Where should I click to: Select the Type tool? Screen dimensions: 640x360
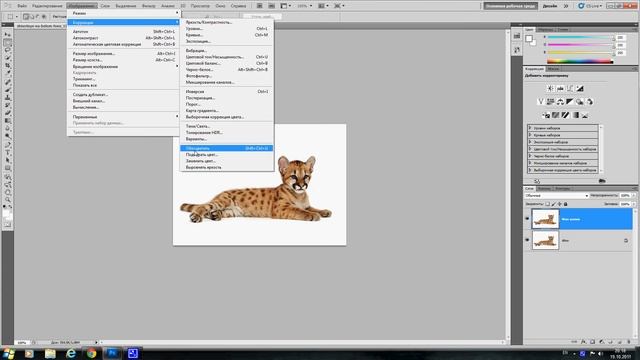7,153
